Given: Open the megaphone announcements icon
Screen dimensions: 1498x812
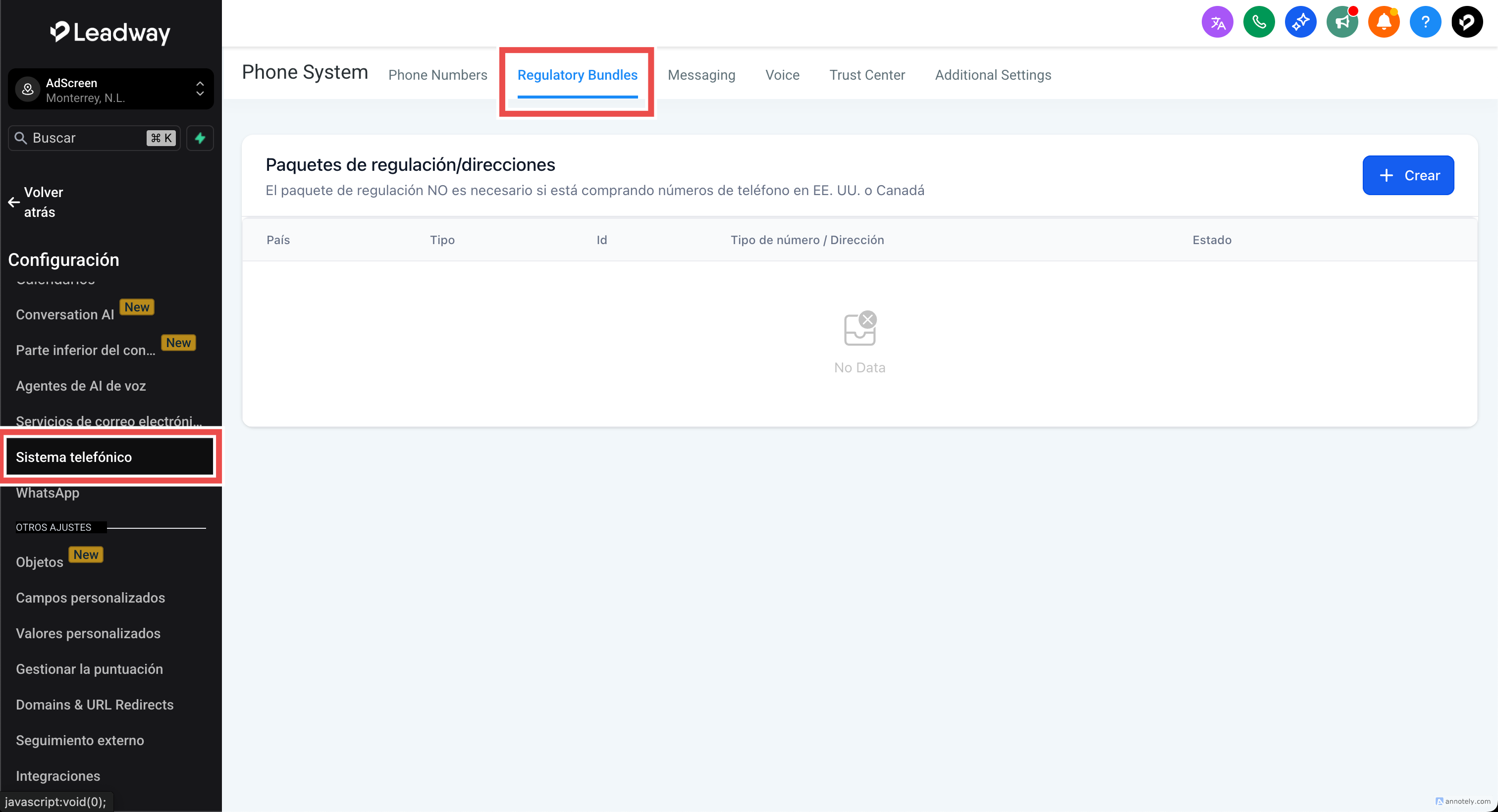Looking at the screenshot, I should [1341, 23].
